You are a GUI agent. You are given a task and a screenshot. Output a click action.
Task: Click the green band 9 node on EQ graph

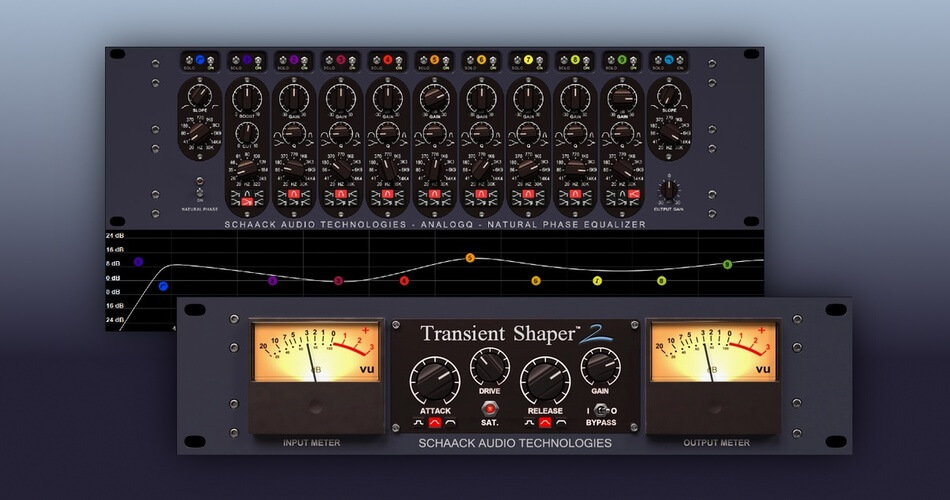point(727,264)
